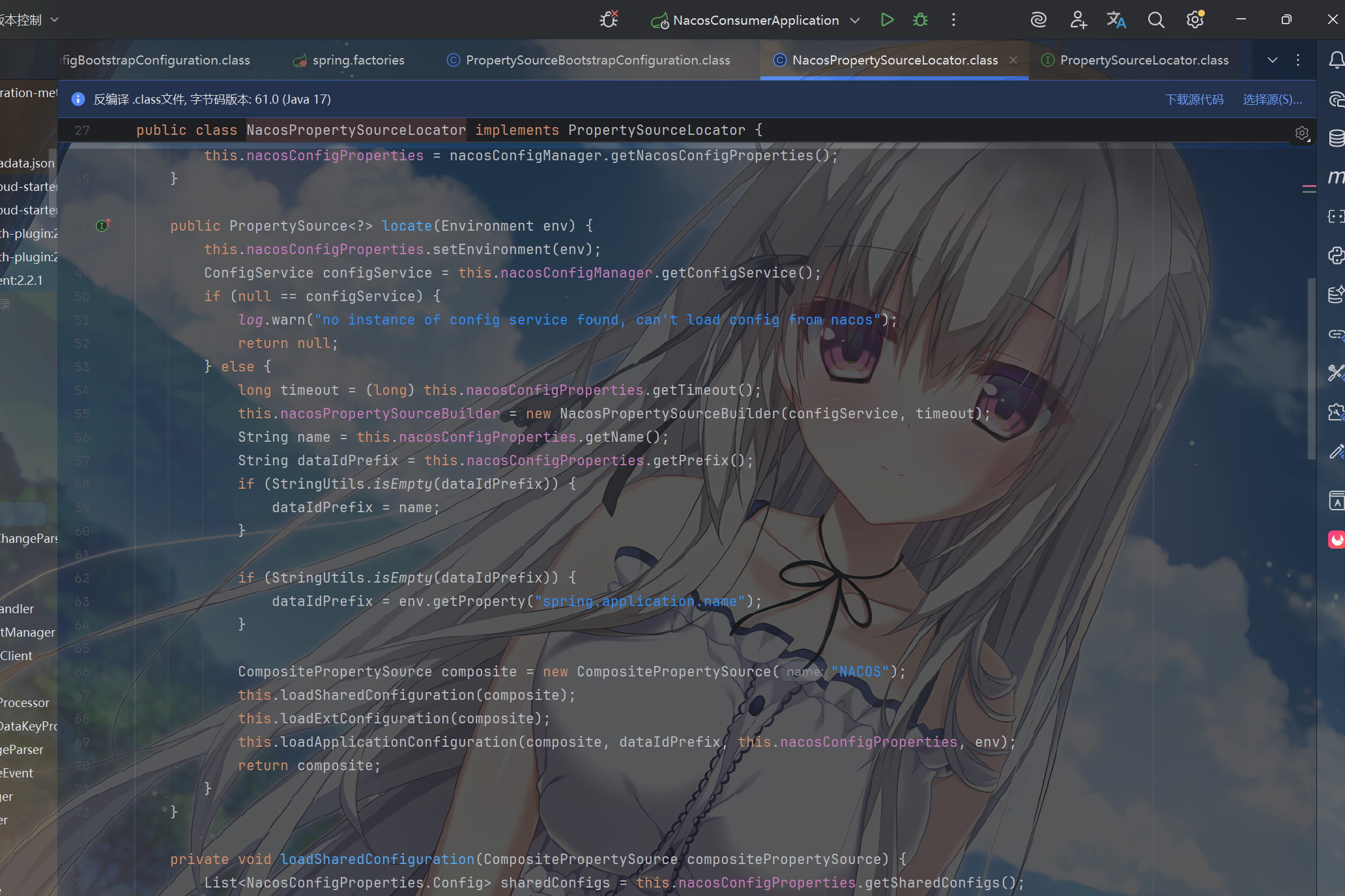Select the hangePars item in project tree
This screenshot has height=896, width=1345.
(29, 538)
